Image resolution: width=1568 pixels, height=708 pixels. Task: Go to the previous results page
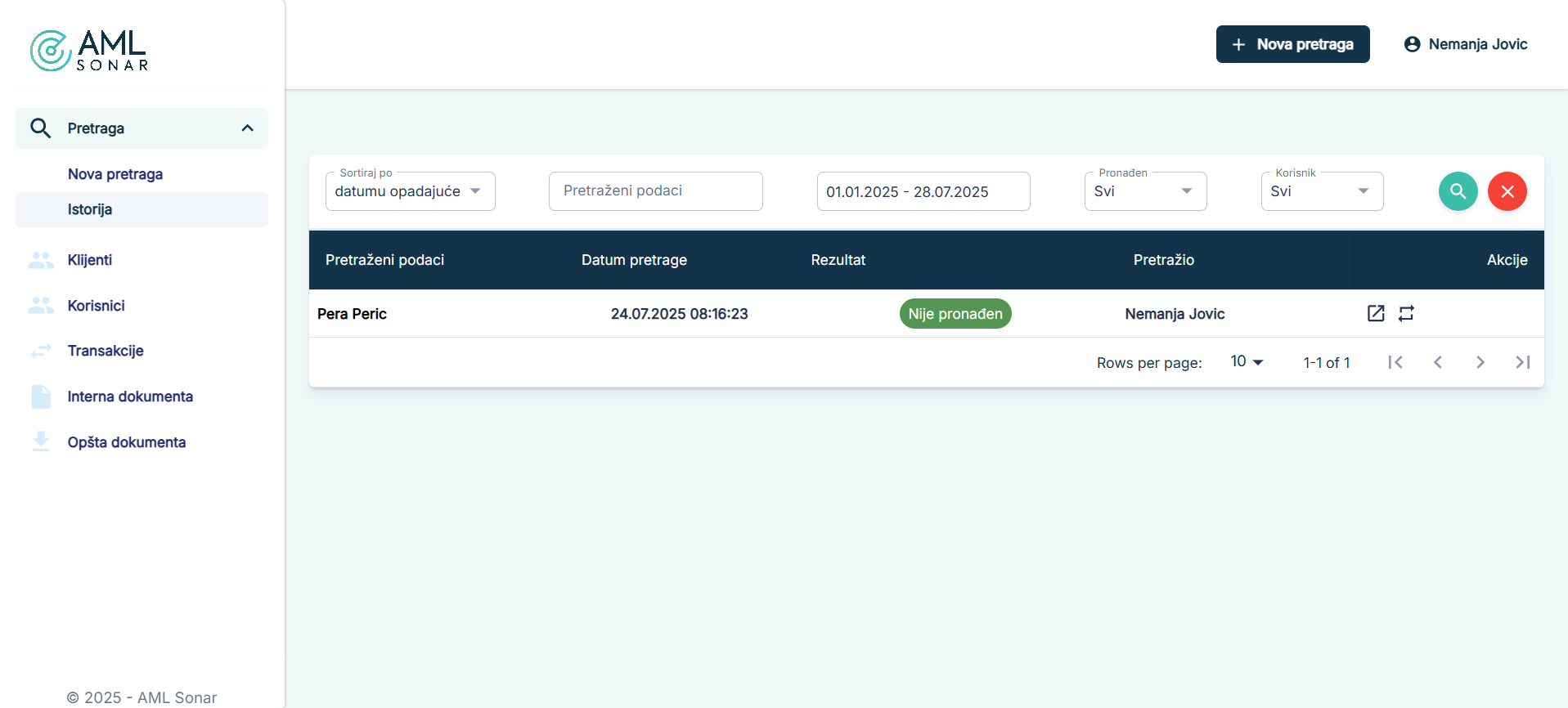1437,362
